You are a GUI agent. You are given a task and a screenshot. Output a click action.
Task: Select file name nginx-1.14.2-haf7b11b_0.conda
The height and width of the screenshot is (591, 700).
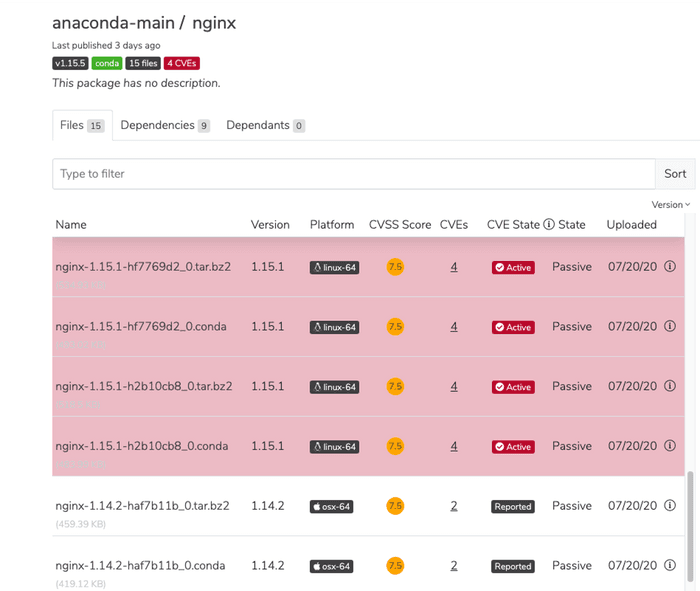[140, 566]
